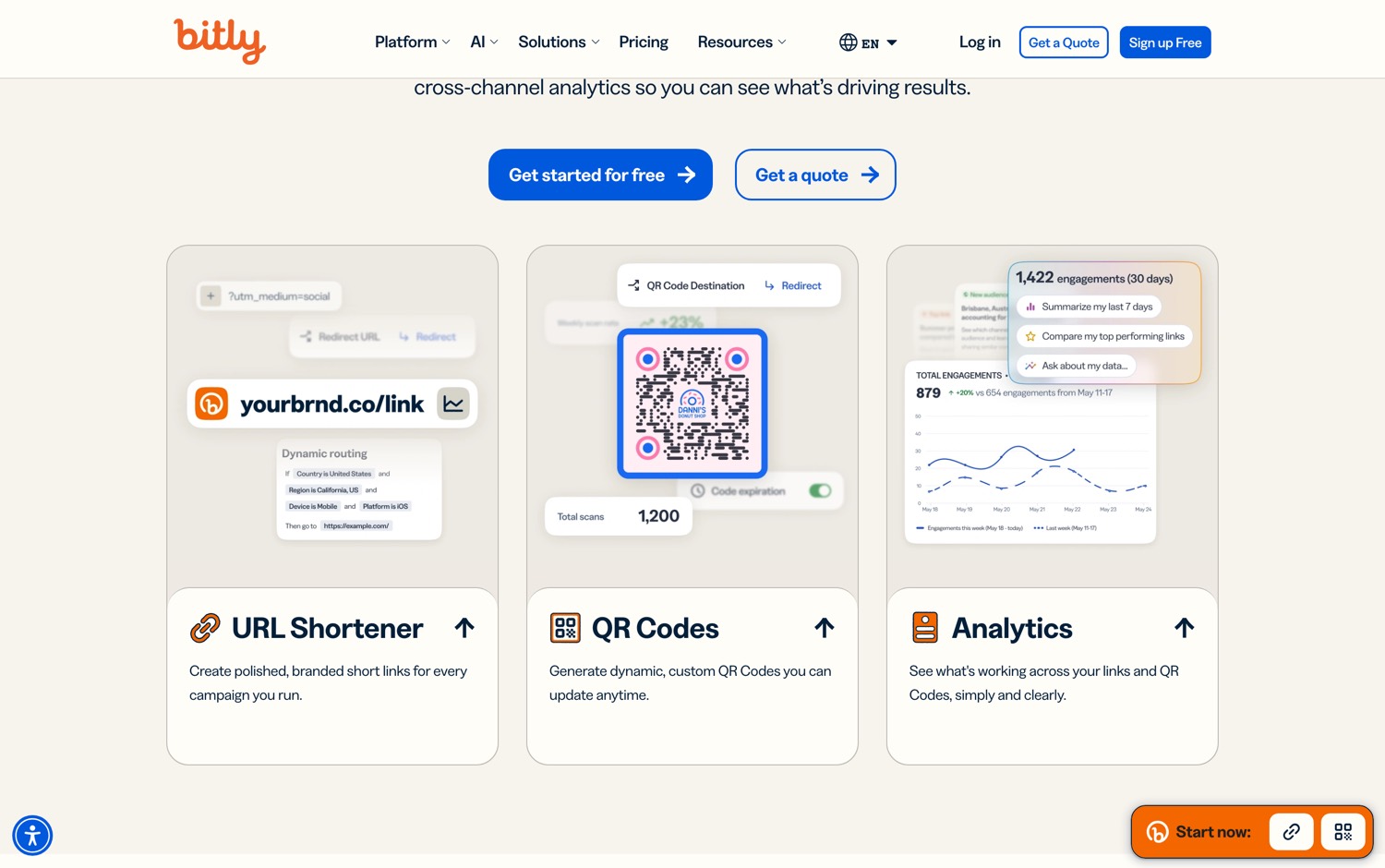
Task: Click the globe language icon
Action: 848,42
